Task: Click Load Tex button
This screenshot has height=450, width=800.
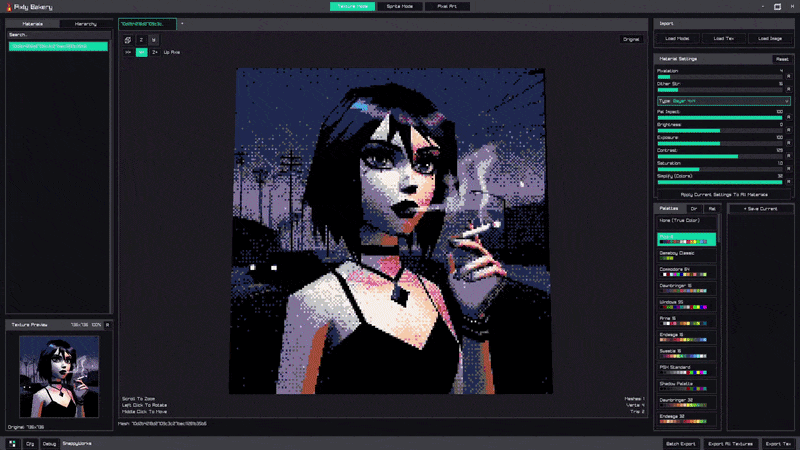Action: [x=723, y=38]
